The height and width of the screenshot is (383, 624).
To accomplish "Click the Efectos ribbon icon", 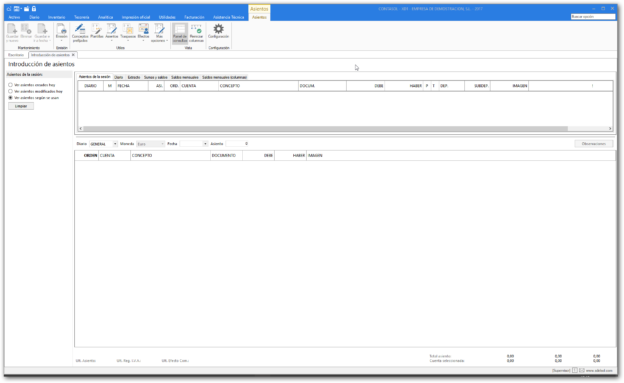I will [143, 32].
